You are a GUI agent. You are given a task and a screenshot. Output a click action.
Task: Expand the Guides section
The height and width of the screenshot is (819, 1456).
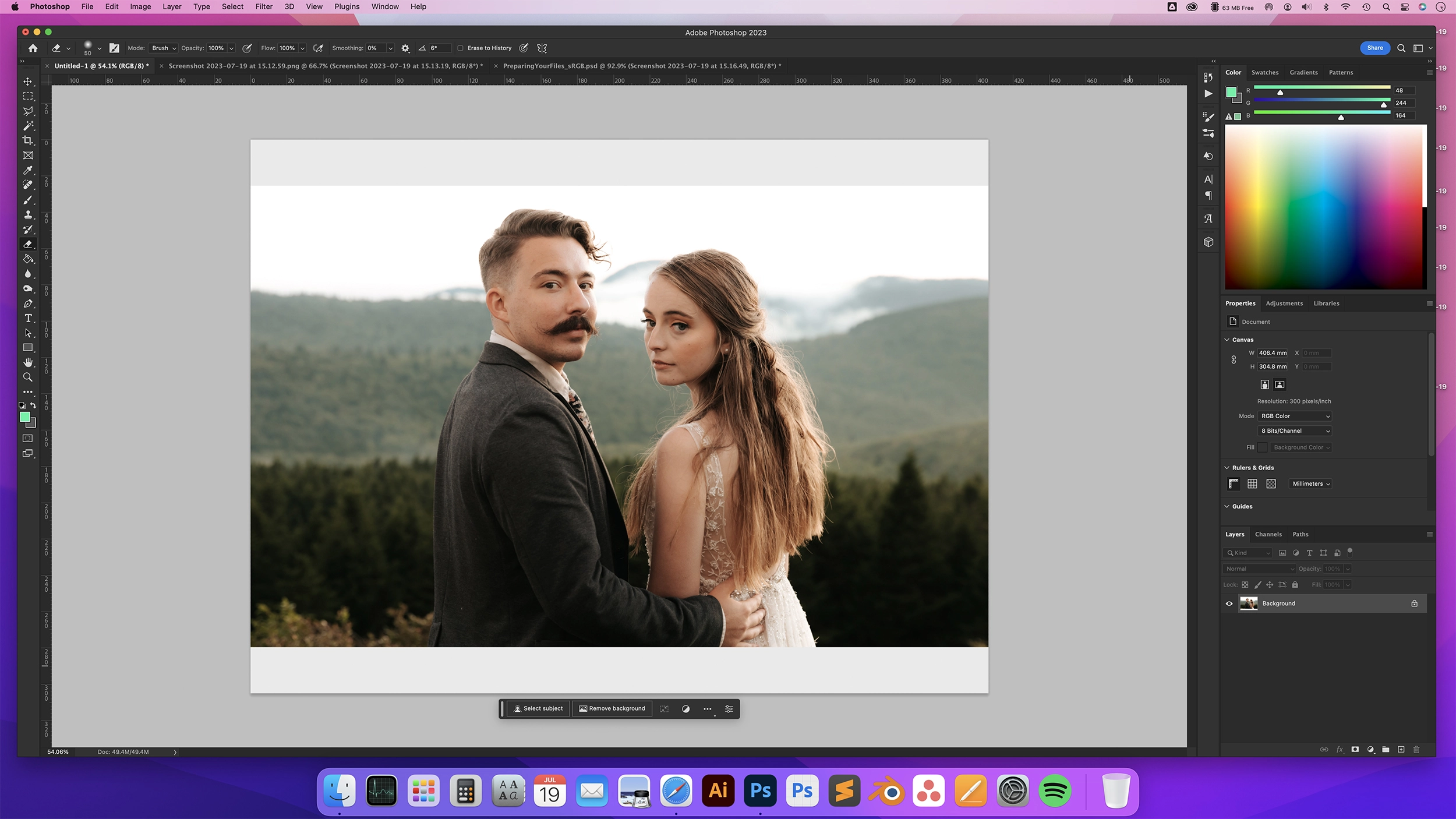click(x=1227, y=506)
